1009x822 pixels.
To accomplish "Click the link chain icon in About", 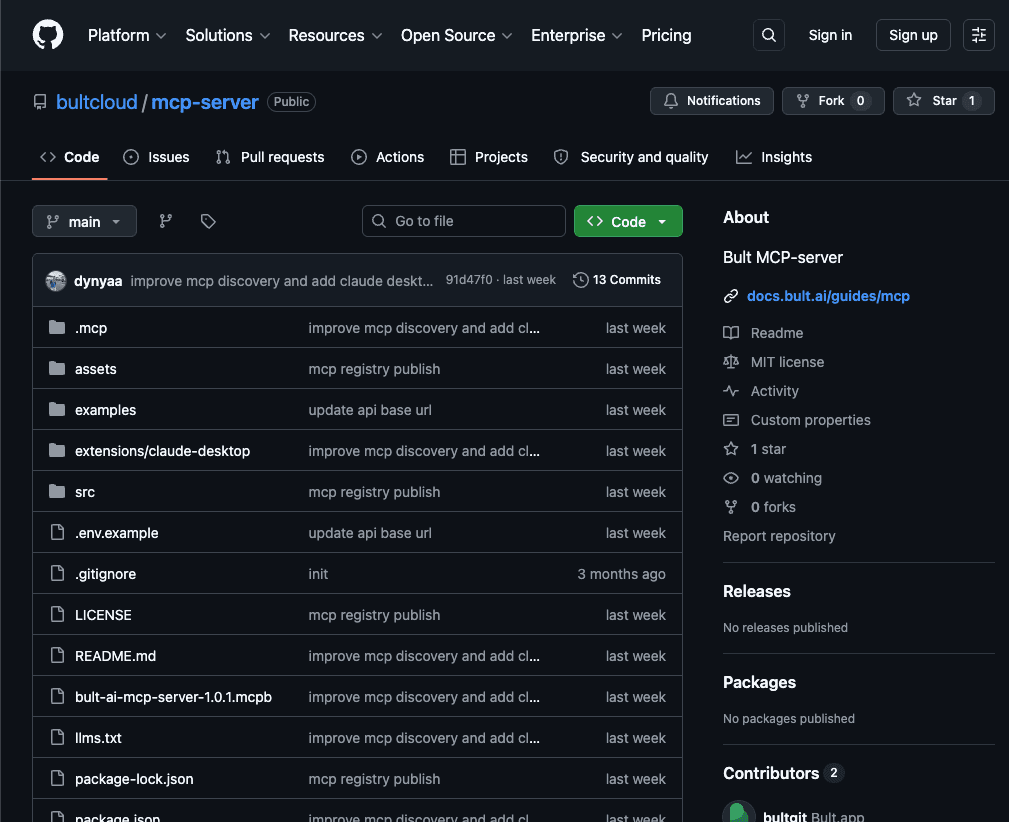I will point(730,296).
